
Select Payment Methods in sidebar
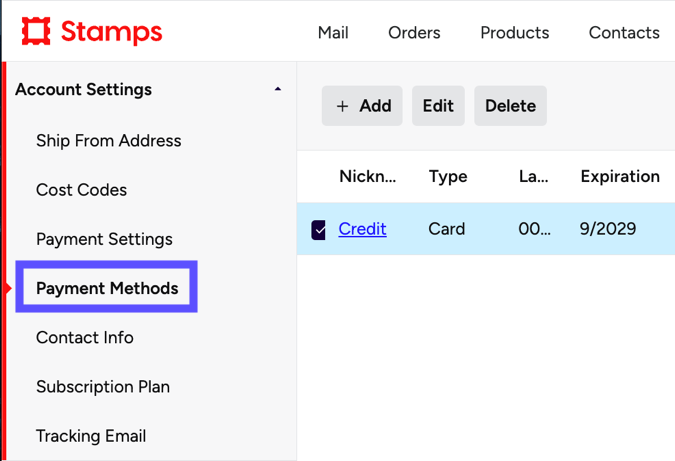(107, 287)
